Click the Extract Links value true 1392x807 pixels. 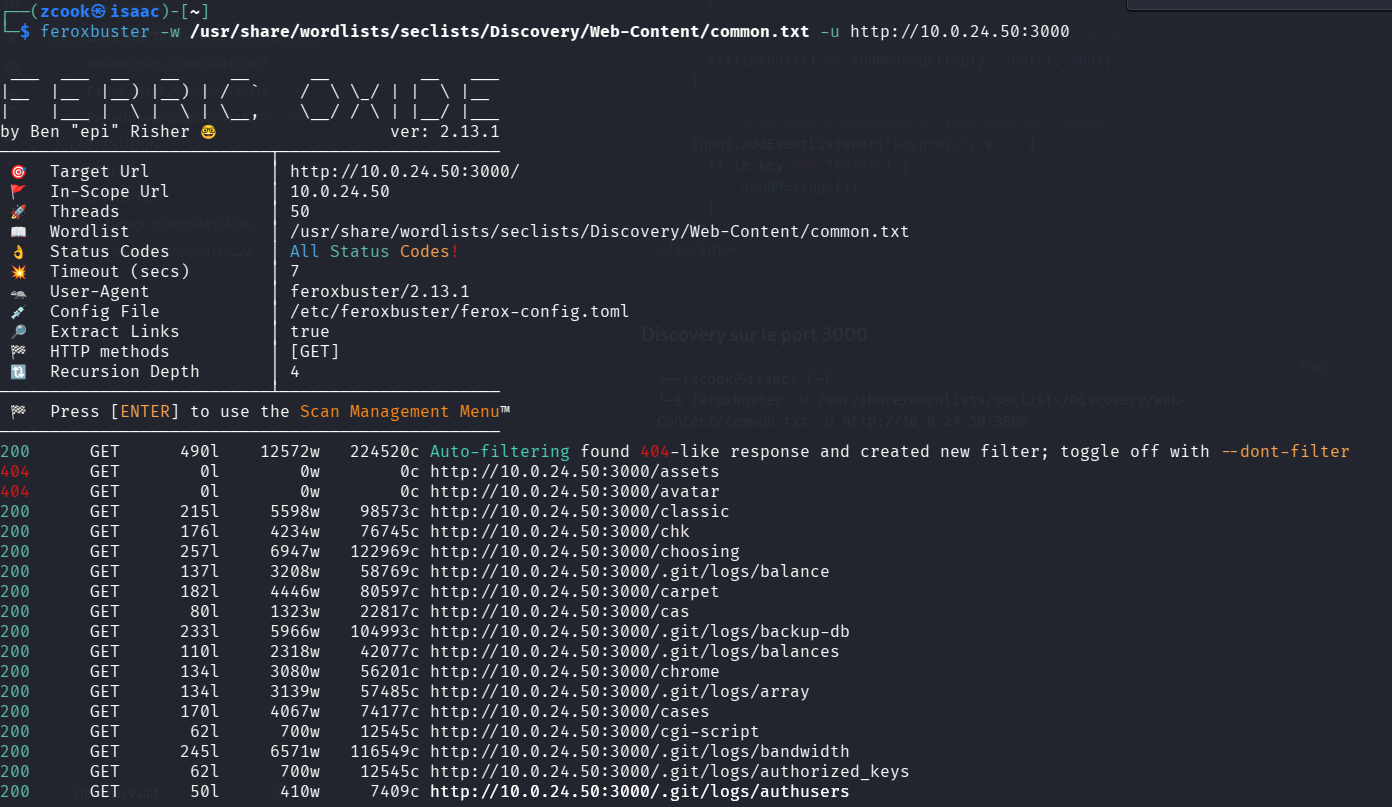click(310, 332)
